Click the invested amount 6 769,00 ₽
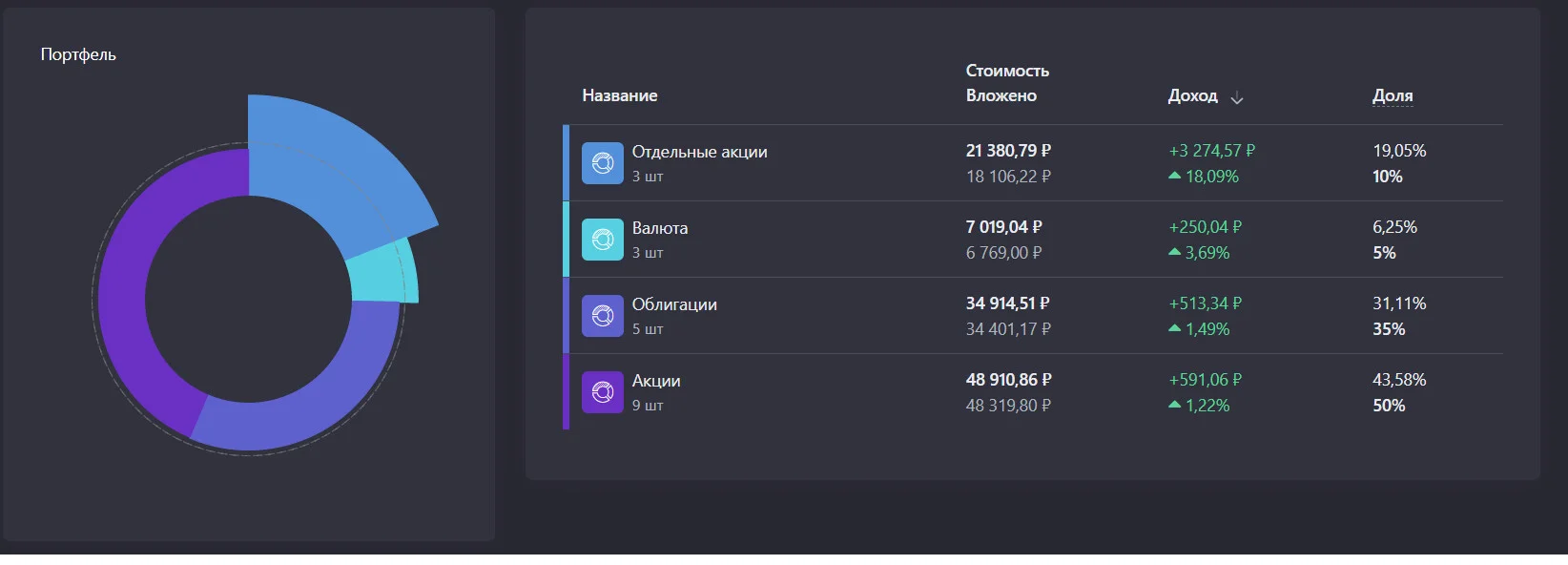 pyautogui.click(x=1004, y=253)
